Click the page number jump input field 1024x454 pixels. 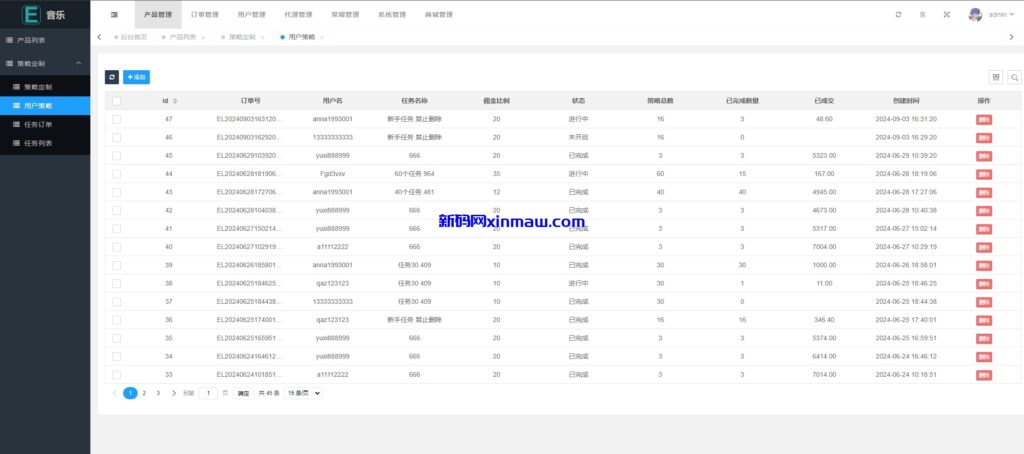click(x=208, y=394)
